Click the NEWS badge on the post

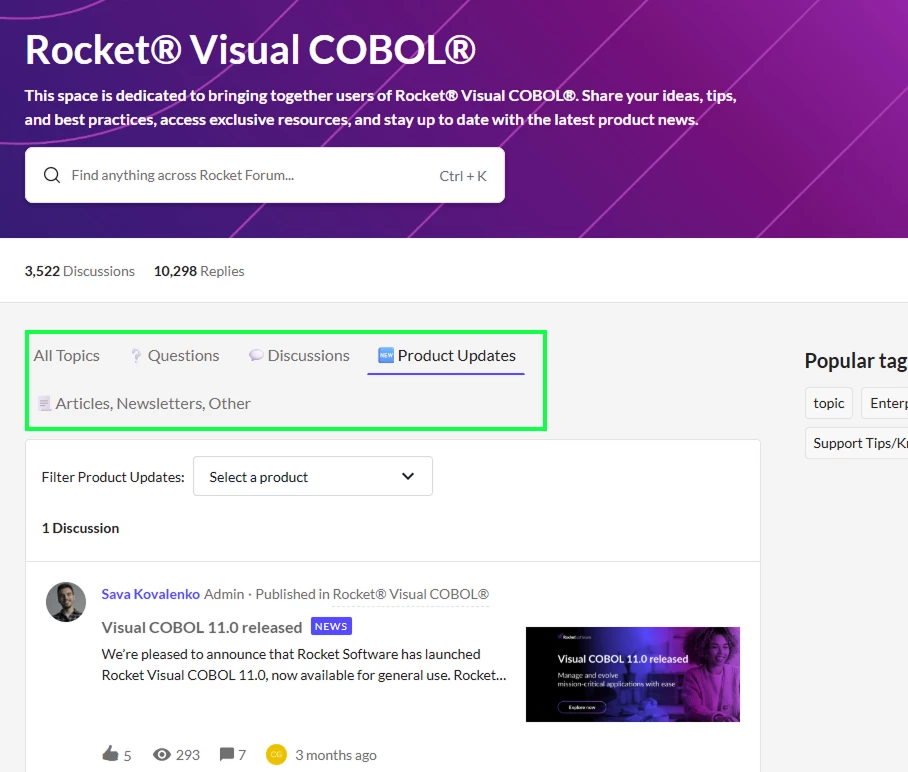point(331,626)
